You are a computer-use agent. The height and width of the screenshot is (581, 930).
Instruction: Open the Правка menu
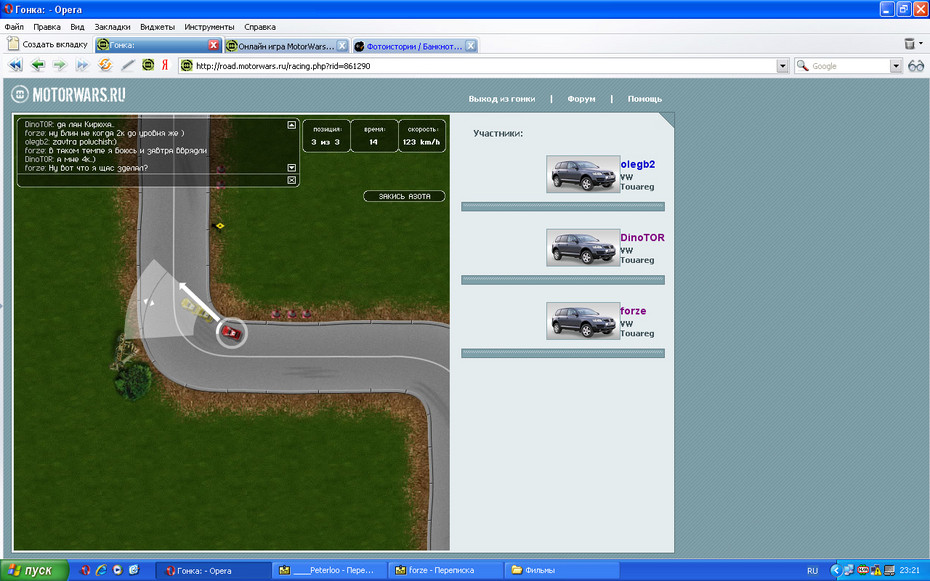point(47,27)
